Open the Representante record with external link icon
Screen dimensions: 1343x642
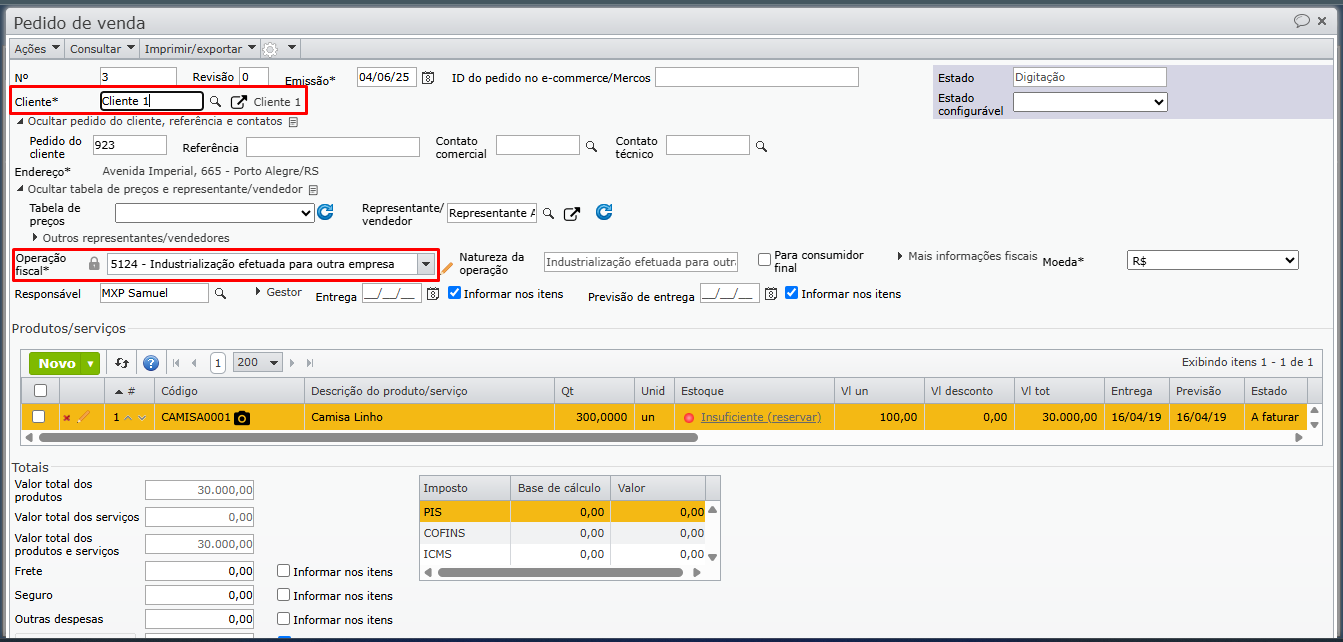pos(571,213)
